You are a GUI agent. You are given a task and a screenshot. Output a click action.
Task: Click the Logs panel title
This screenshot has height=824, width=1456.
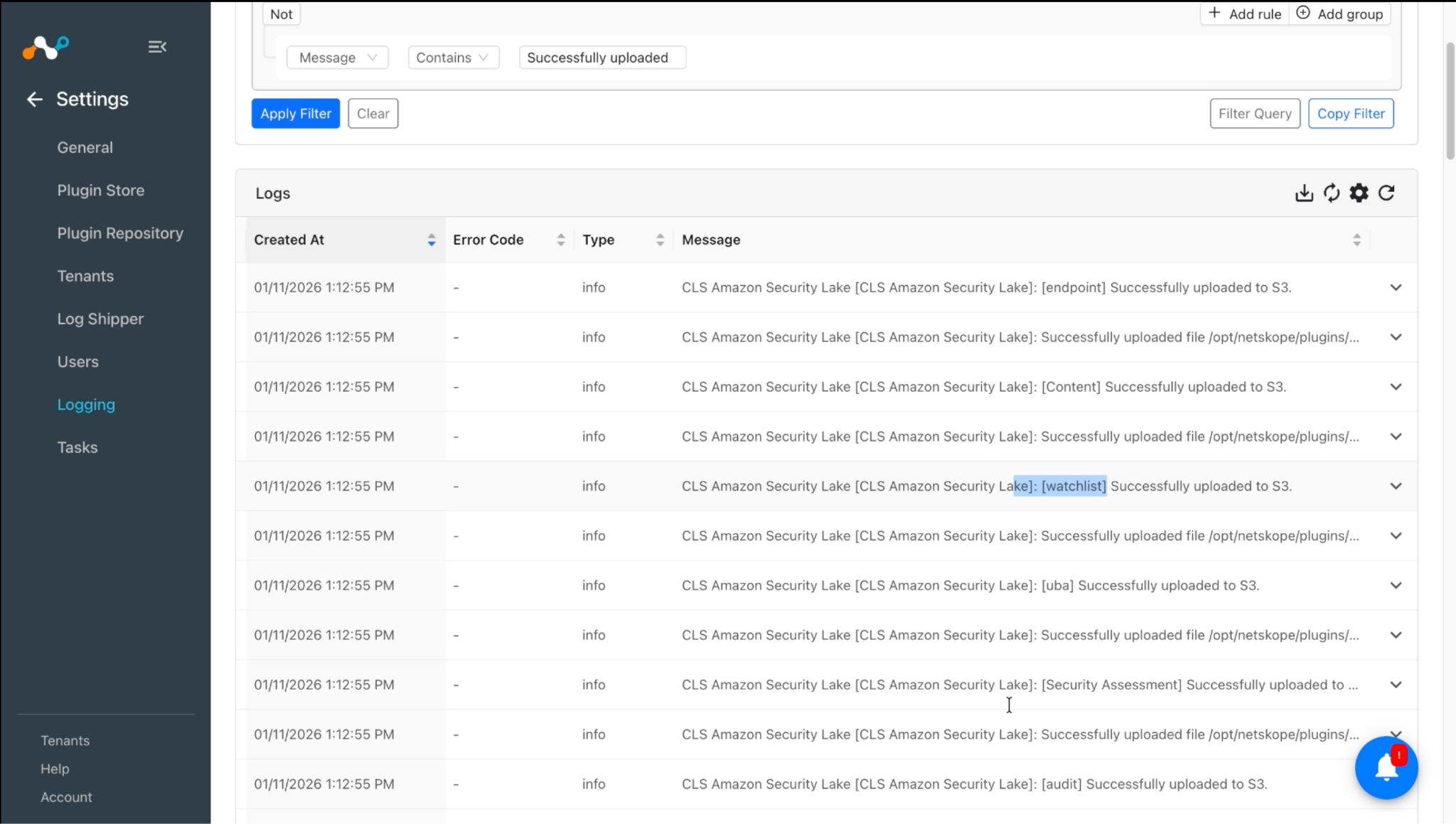tap(273, 193)
